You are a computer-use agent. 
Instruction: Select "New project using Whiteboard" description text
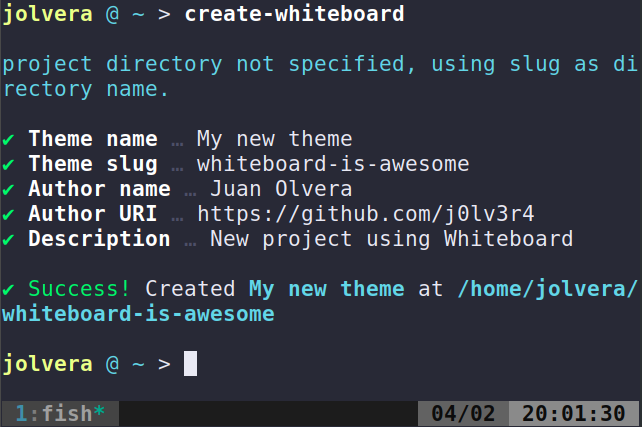pos(391,239)
